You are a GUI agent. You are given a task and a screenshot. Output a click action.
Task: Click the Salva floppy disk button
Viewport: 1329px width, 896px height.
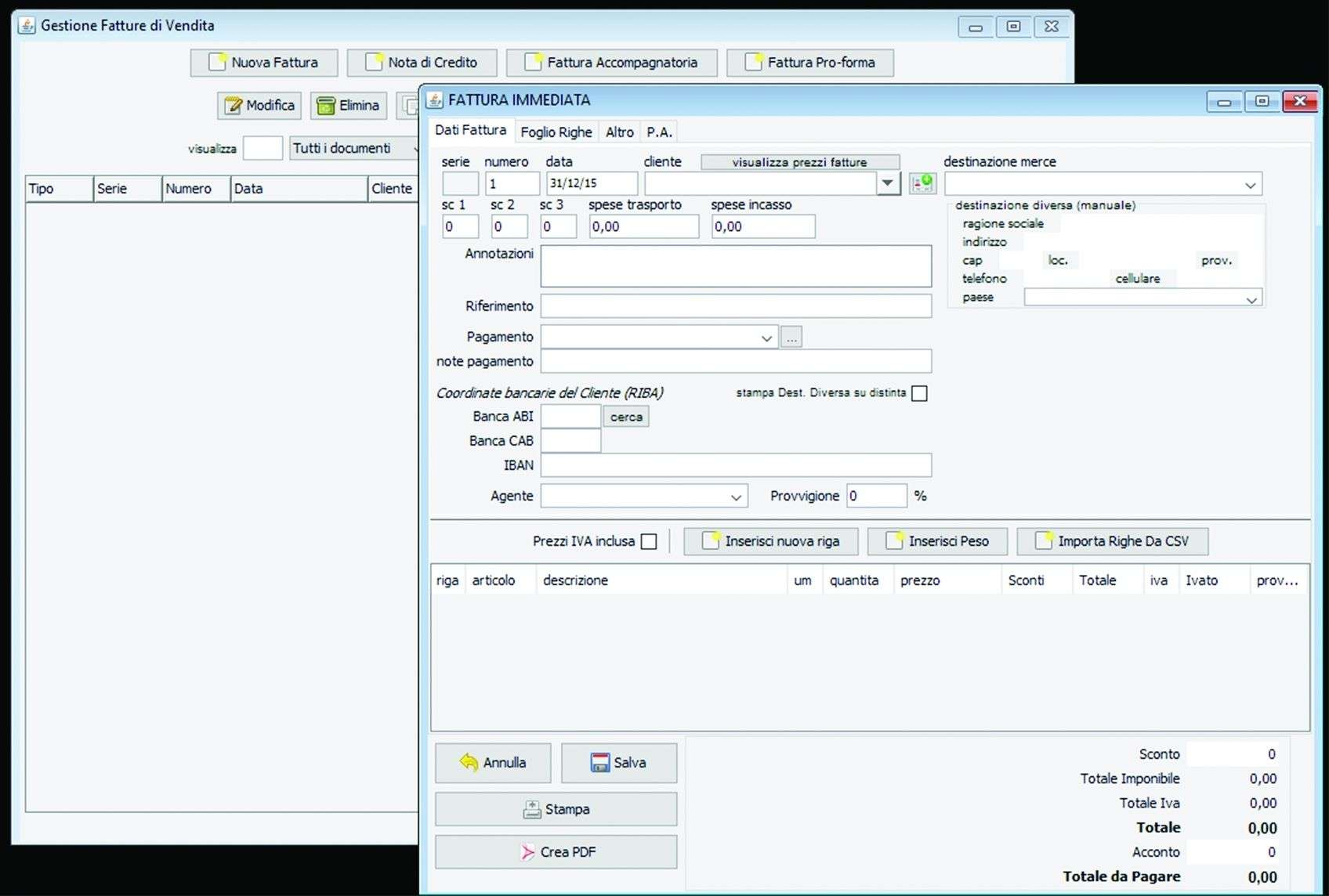point(618,763)
